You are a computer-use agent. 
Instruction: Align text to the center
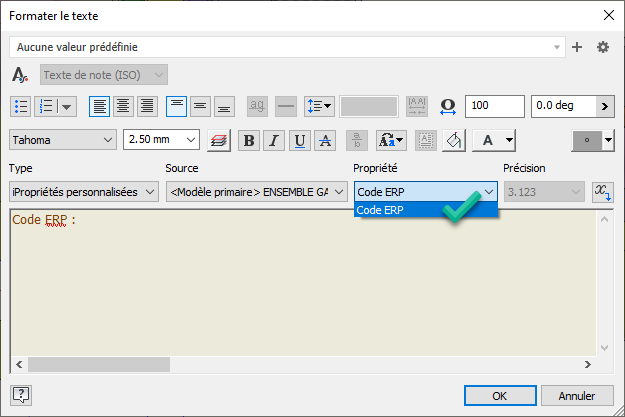[x=123, y=106]
